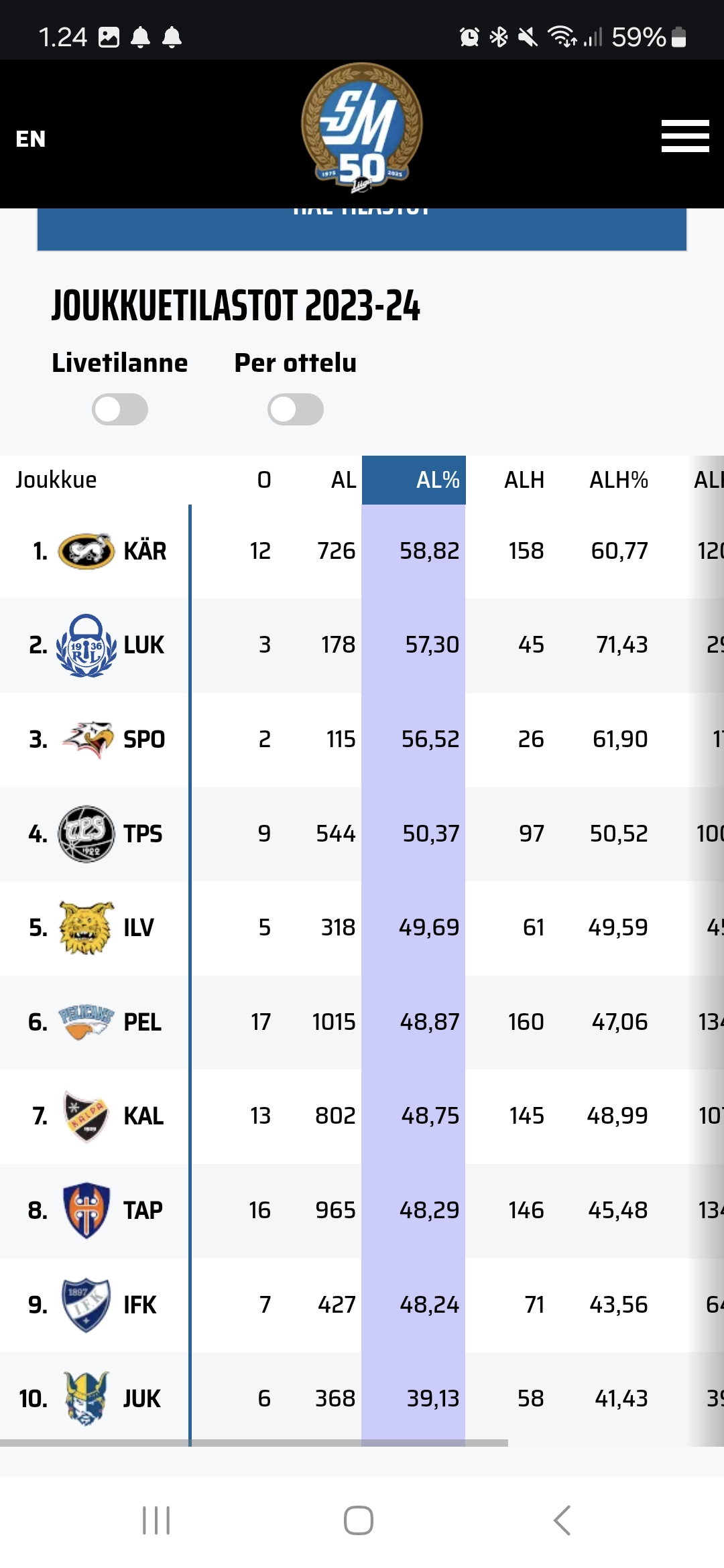
Task: Open the IFK team link
Action: (x=139, y=1305)
